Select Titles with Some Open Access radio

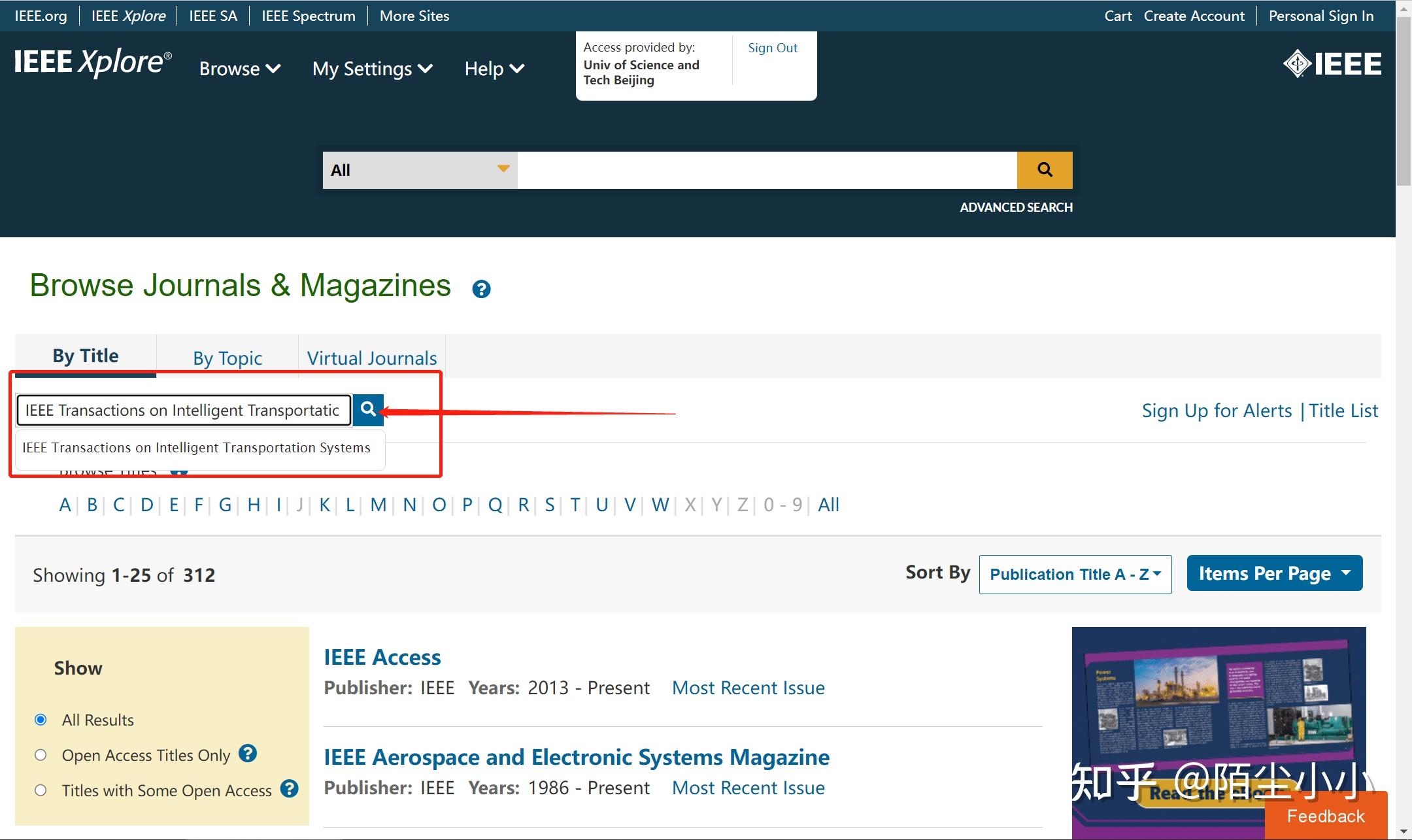(41, 790)
